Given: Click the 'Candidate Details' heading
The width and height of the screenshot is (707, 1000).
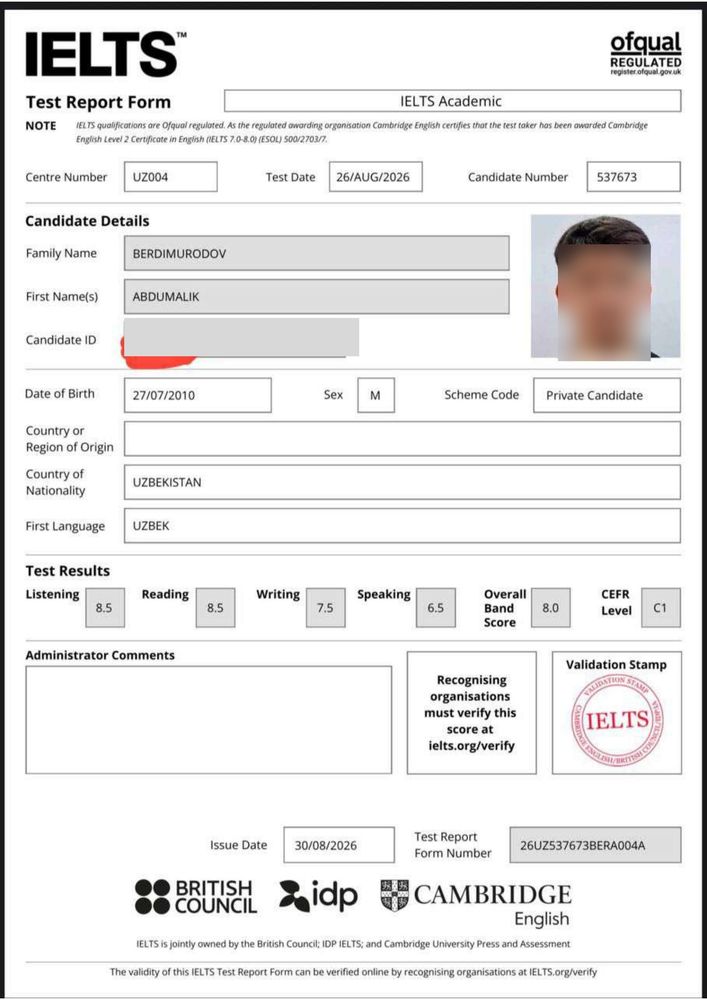Looking at the screenshot, I should pos(87,221).
